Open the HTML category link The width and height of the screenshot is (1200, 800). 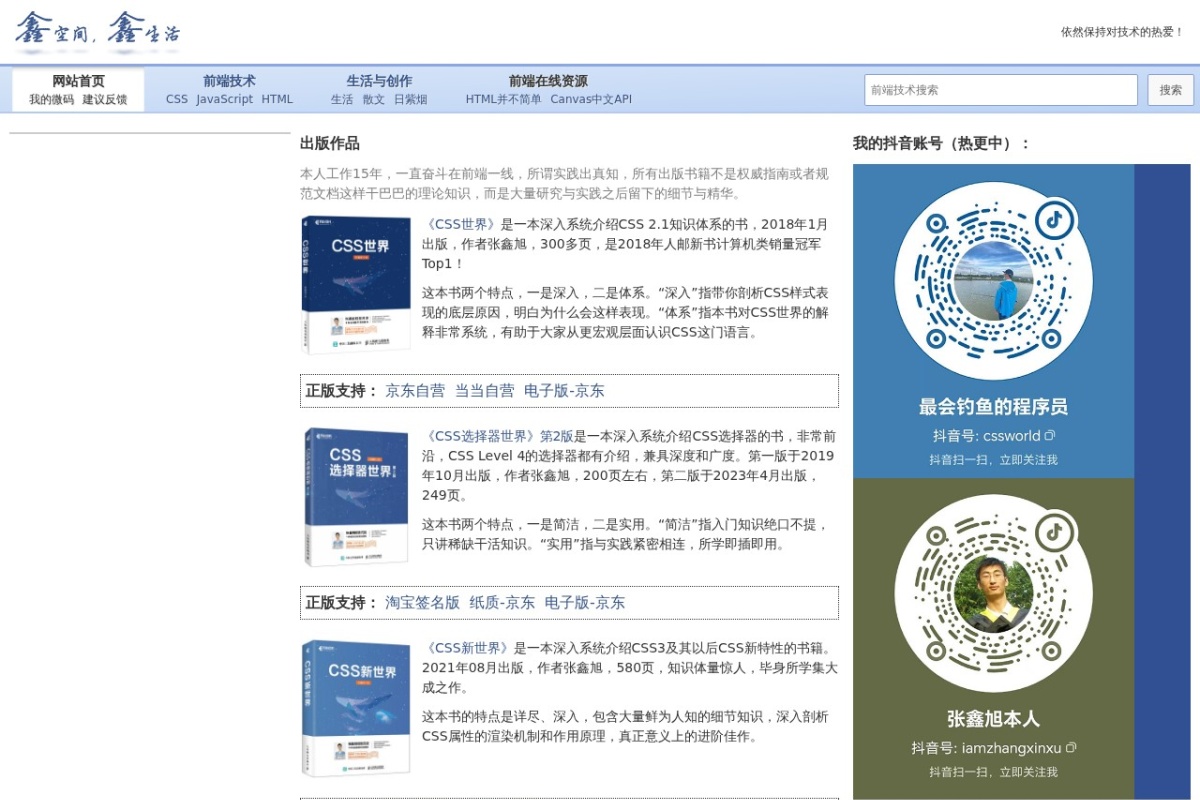(277, 100)
